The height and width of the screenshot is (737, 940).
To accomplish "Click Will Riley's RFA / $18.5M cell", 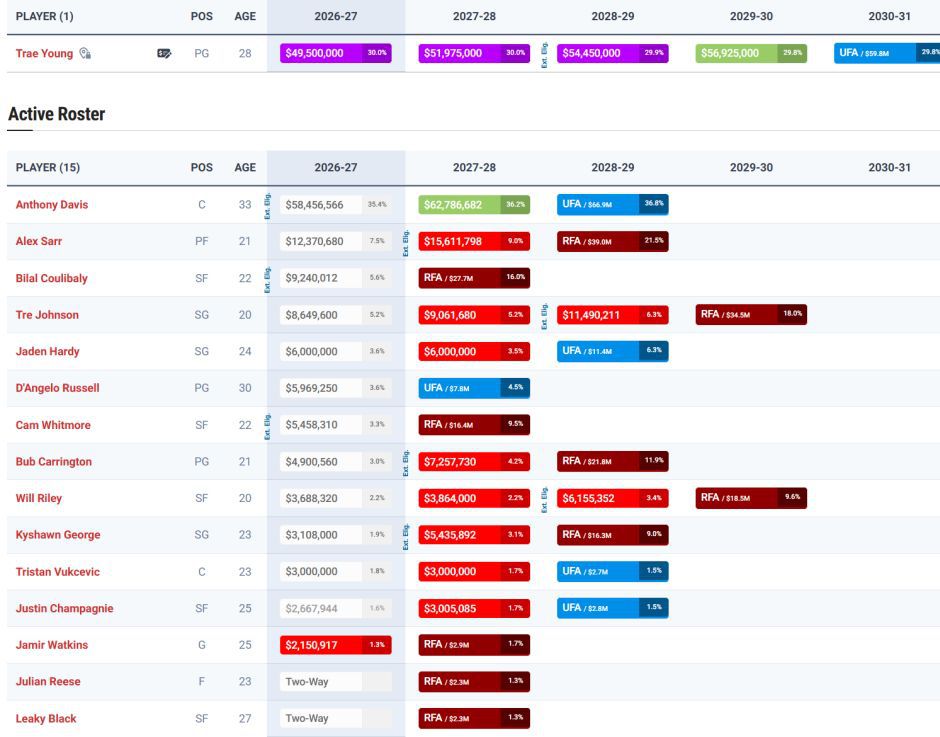I will 751,498.
